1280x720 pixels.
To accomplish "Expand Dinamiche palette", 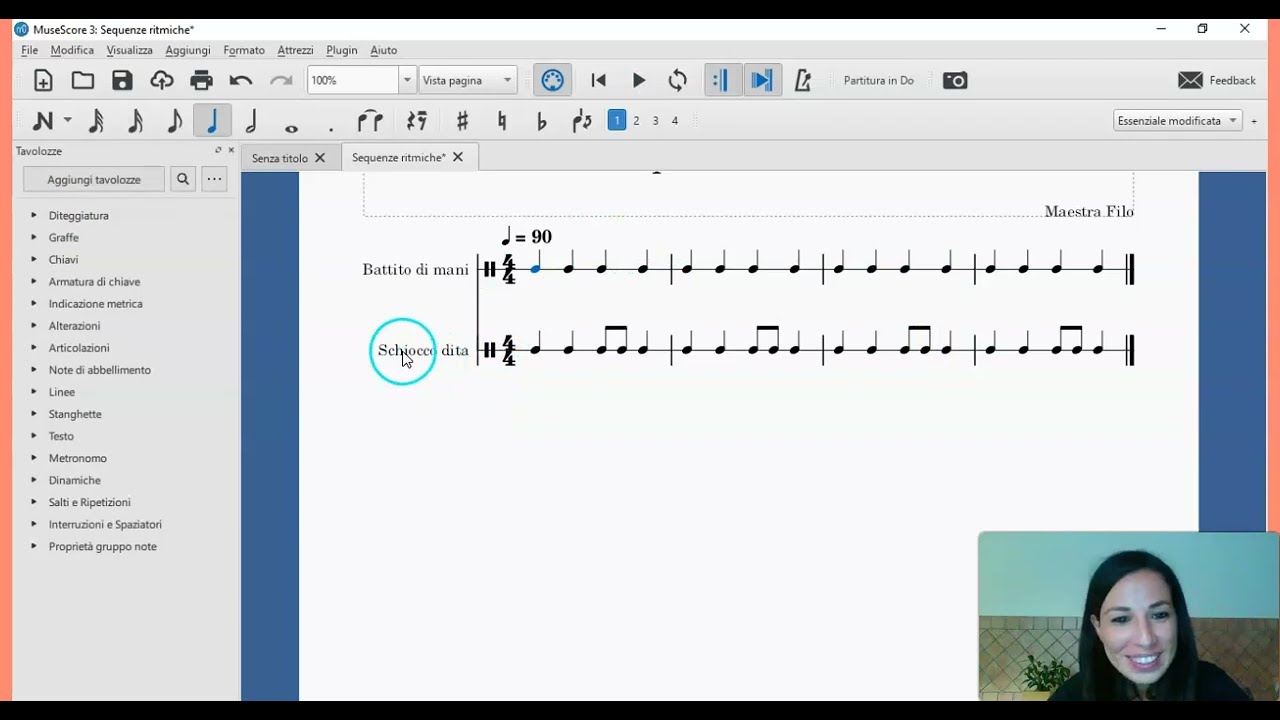I will pos(74,480).
